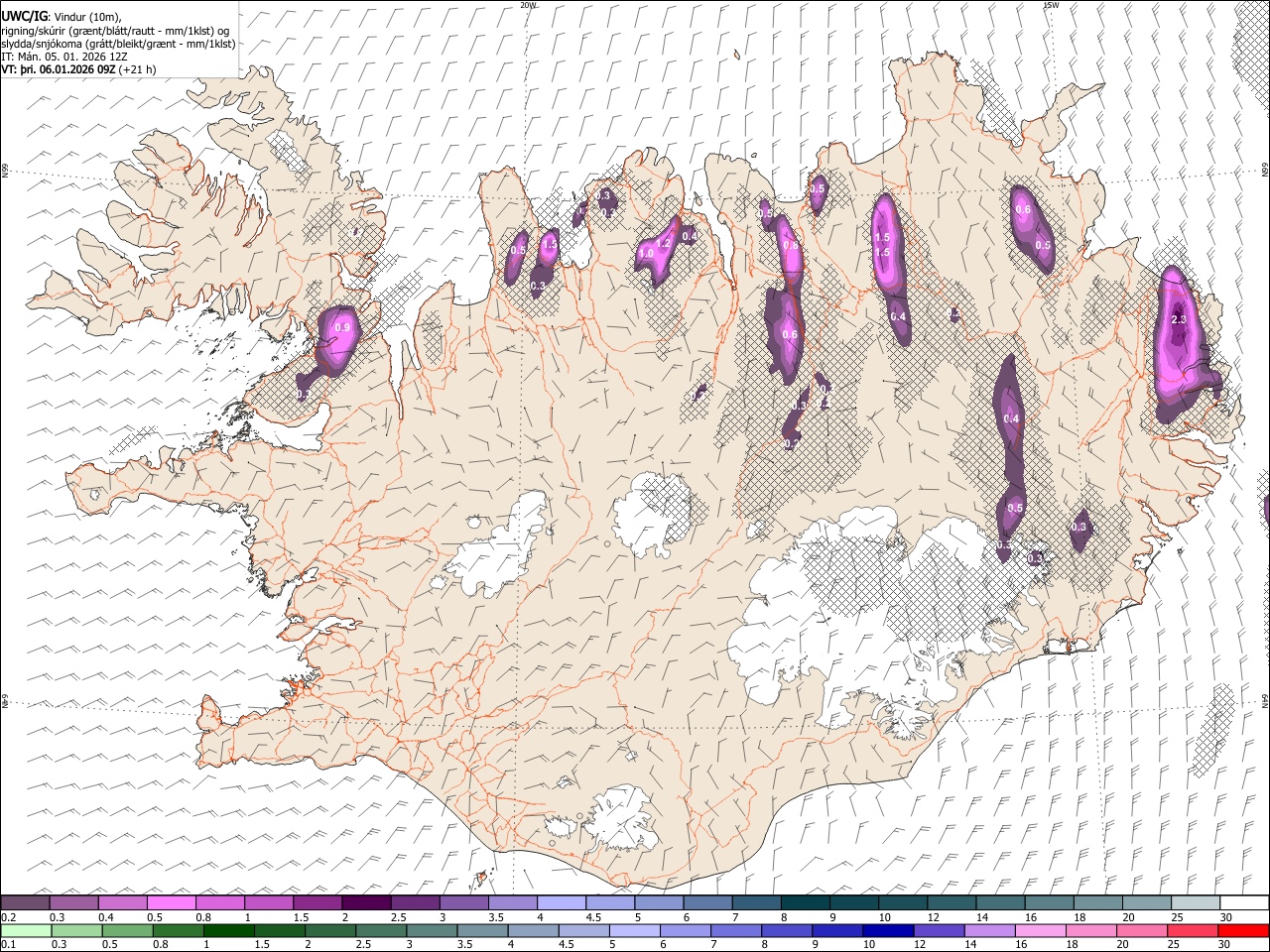Click the white 30 swatch ending upper scale

pos(1242,902)
